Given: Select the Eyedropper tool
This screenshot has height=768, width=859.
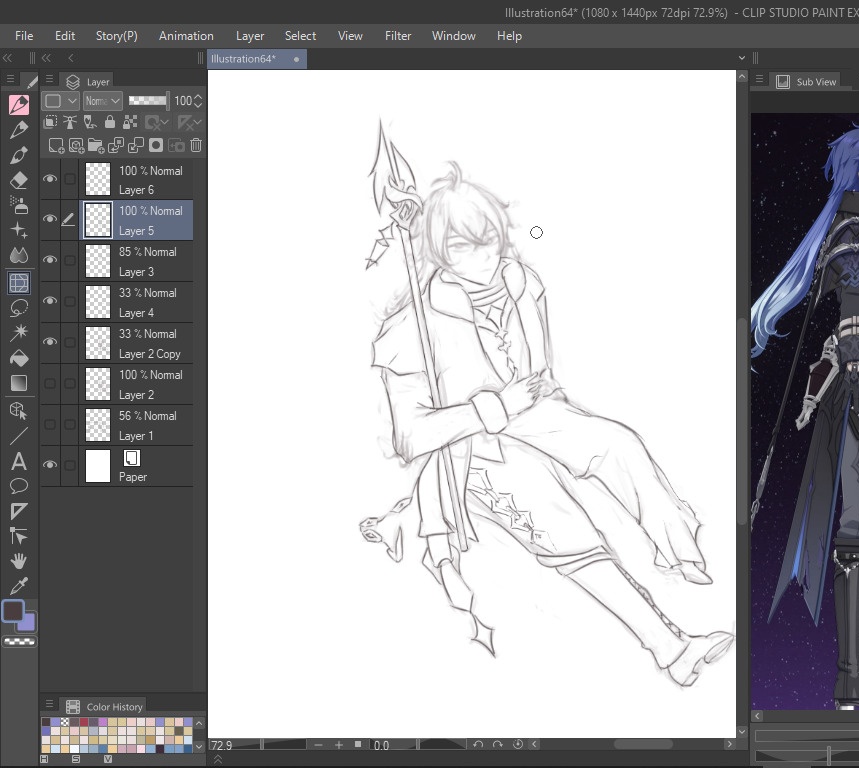Looking at the screenshot, I should coord(19,586).
